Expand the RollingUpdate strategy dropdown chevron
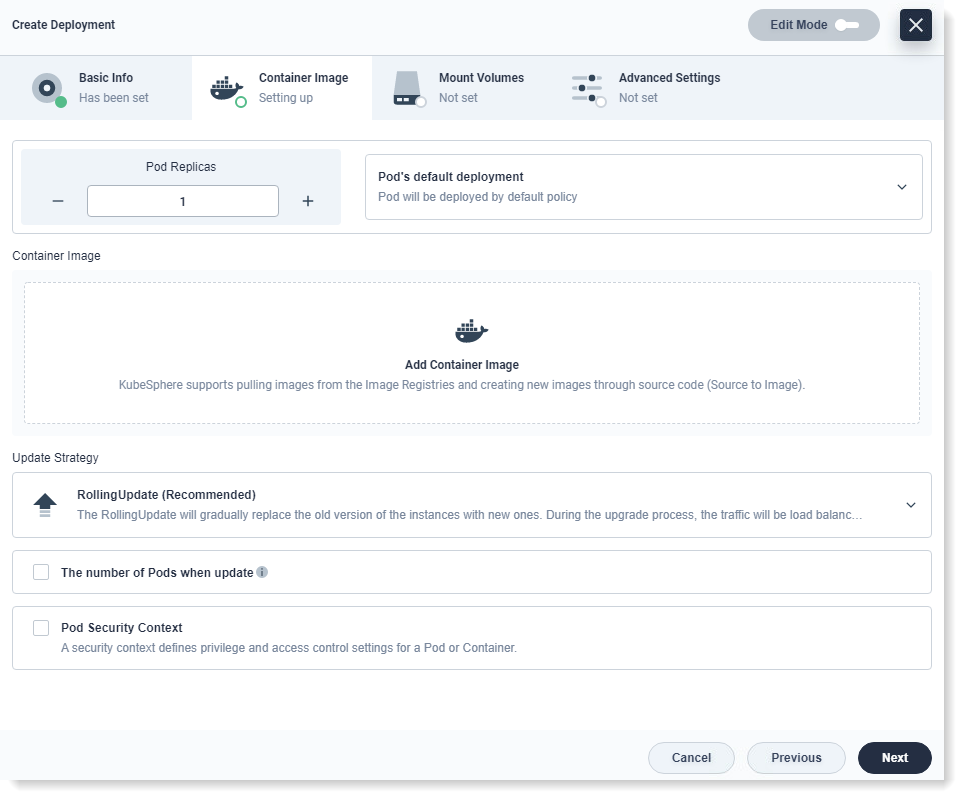This screenshot has height=800, width=964. pyautogui.click(x=912, y=506)
